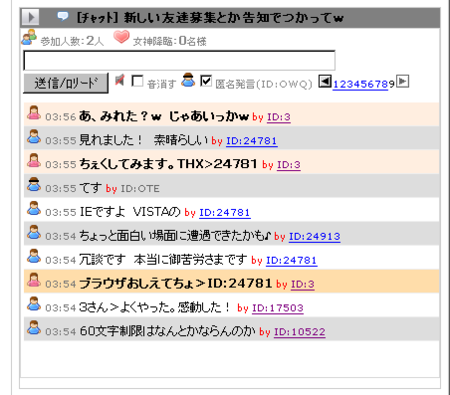Viewport: 450px width, 395px height.
Task: Open the ID:24913 user link
Action: pyautogui.click(x=314, y=237)
